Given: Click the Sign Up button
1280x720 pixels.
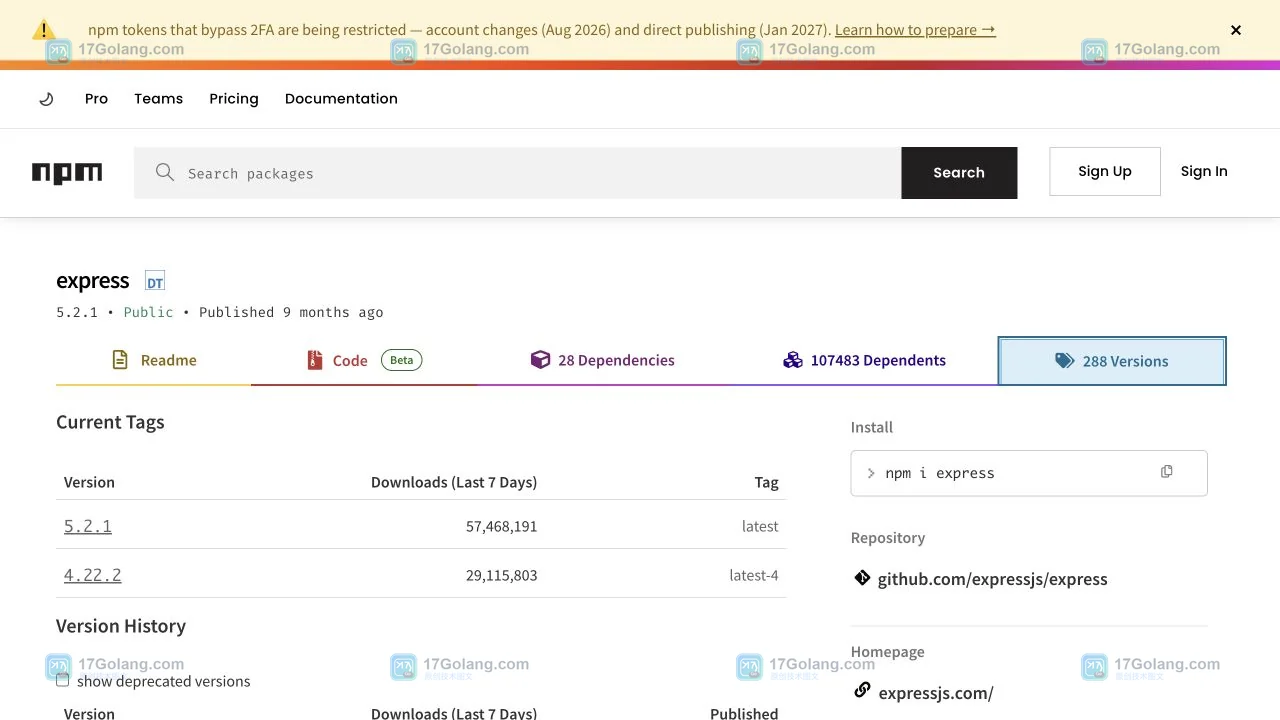Looking at the screenshot, I should pos(1105,172).
